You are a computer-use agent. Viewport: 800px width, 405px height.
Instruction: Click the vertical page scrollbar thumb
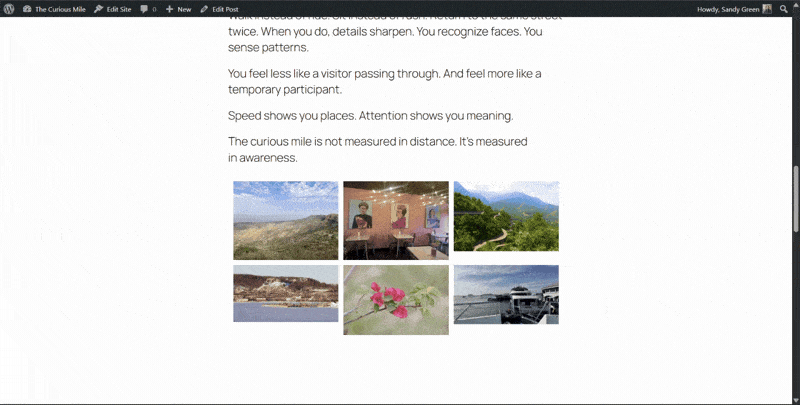(795, 198)
